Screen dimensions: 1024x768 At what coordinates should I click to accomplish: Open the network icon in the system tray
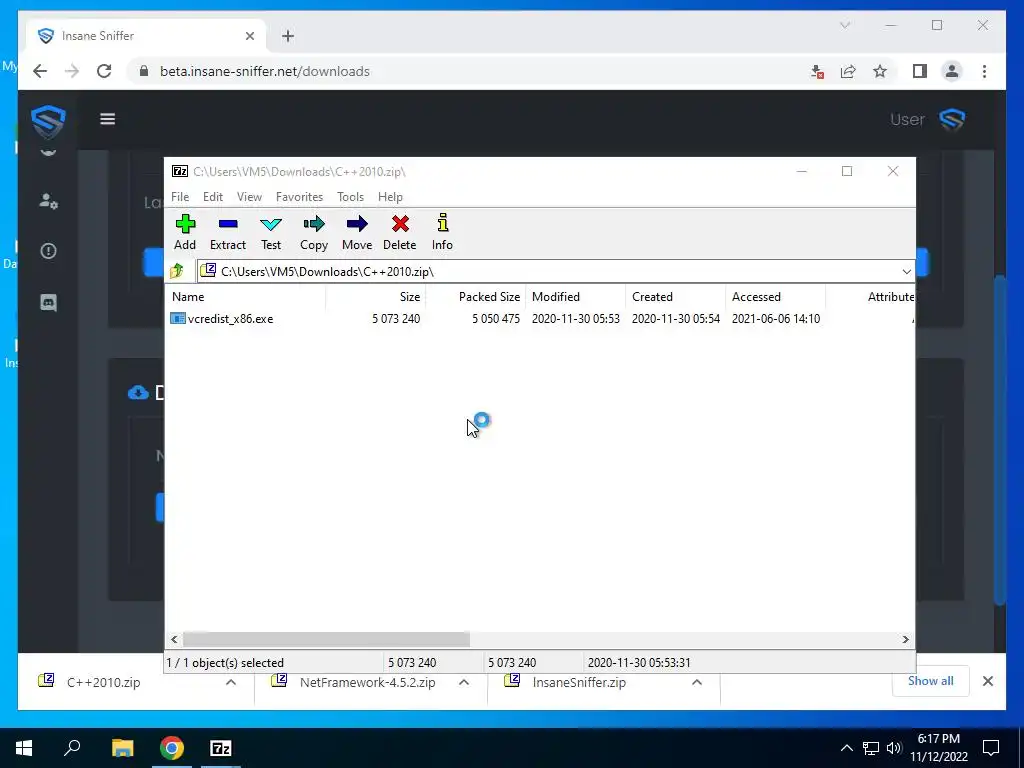(x=871, y=748)
